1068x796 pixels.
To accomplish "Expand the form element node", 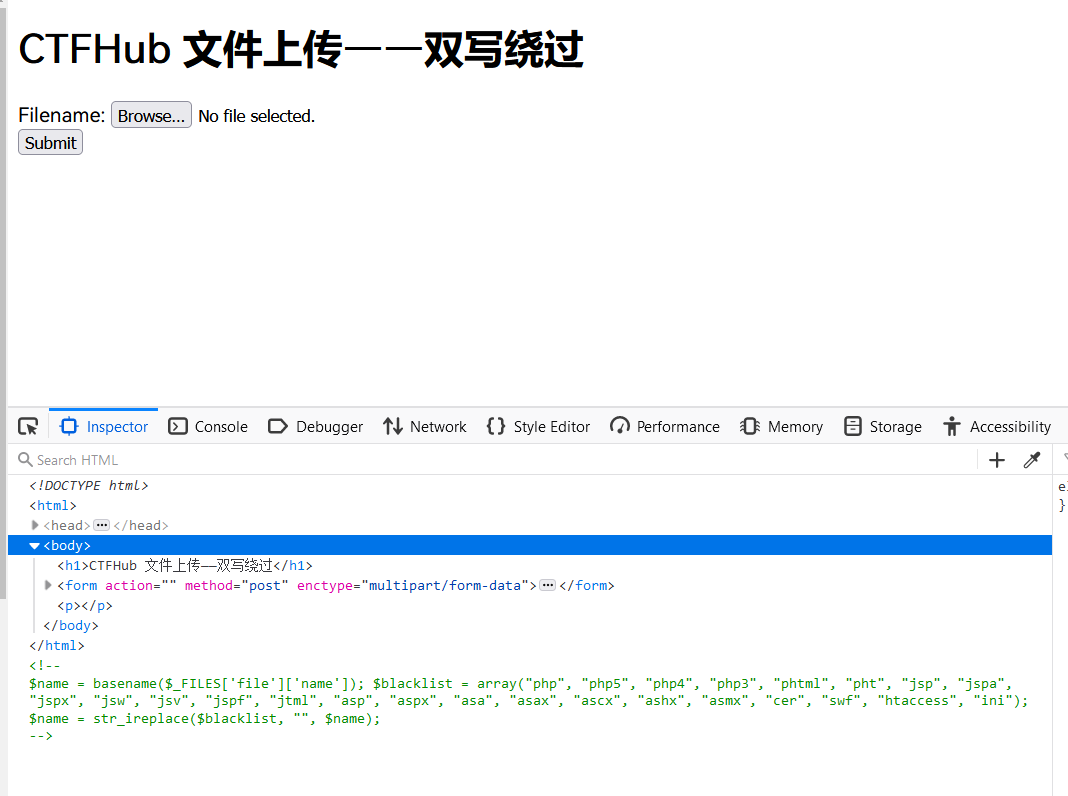I will pos(48,585).
